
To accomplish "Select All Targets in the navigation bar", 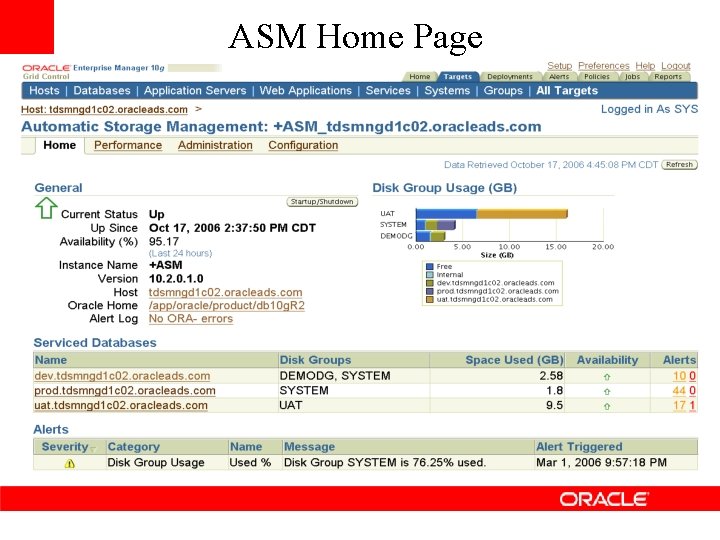I will pyautogui.click(x=567, y=90).
